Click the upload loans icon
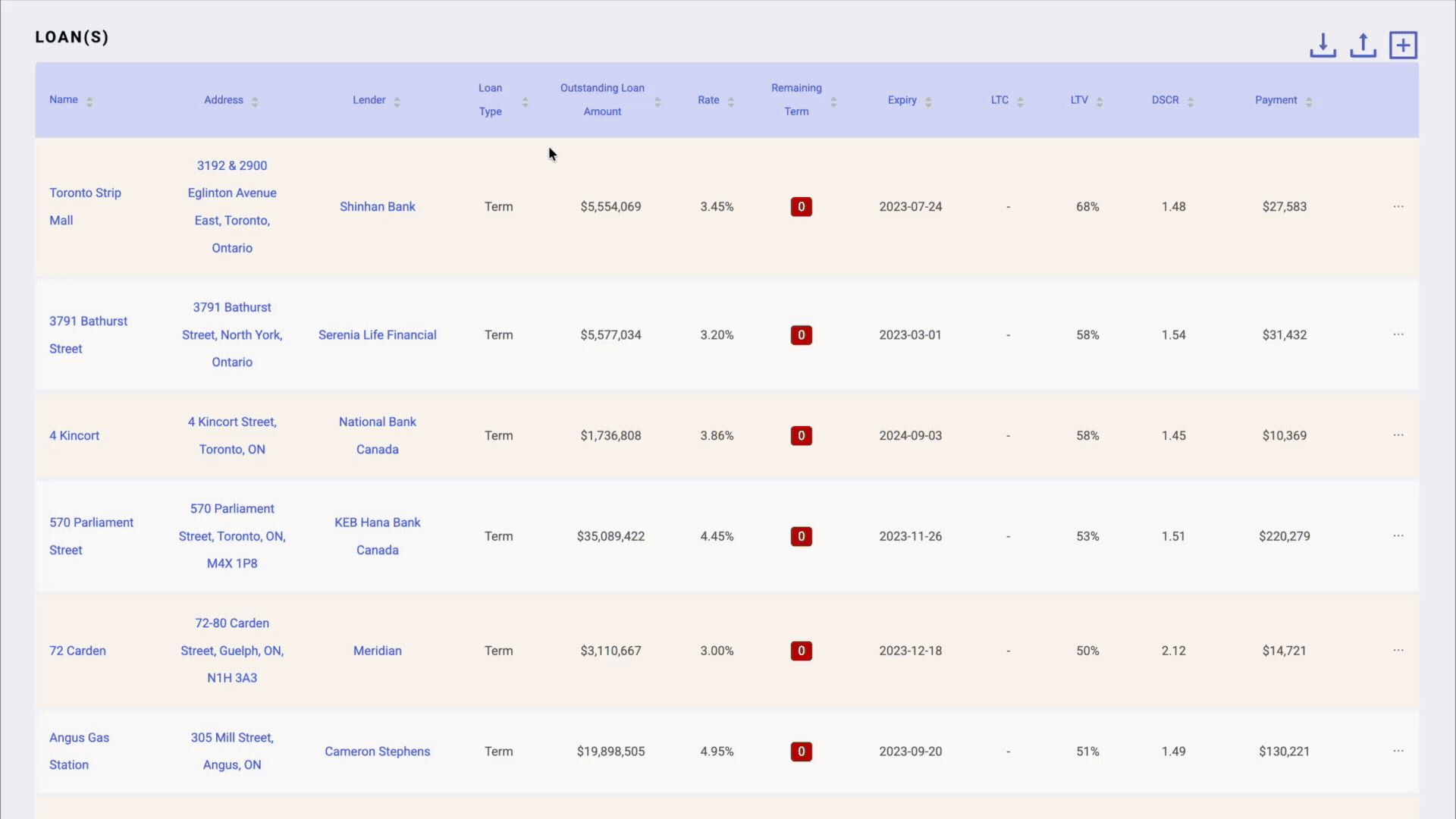The image size is (1456, 819). pos(1363,45)
